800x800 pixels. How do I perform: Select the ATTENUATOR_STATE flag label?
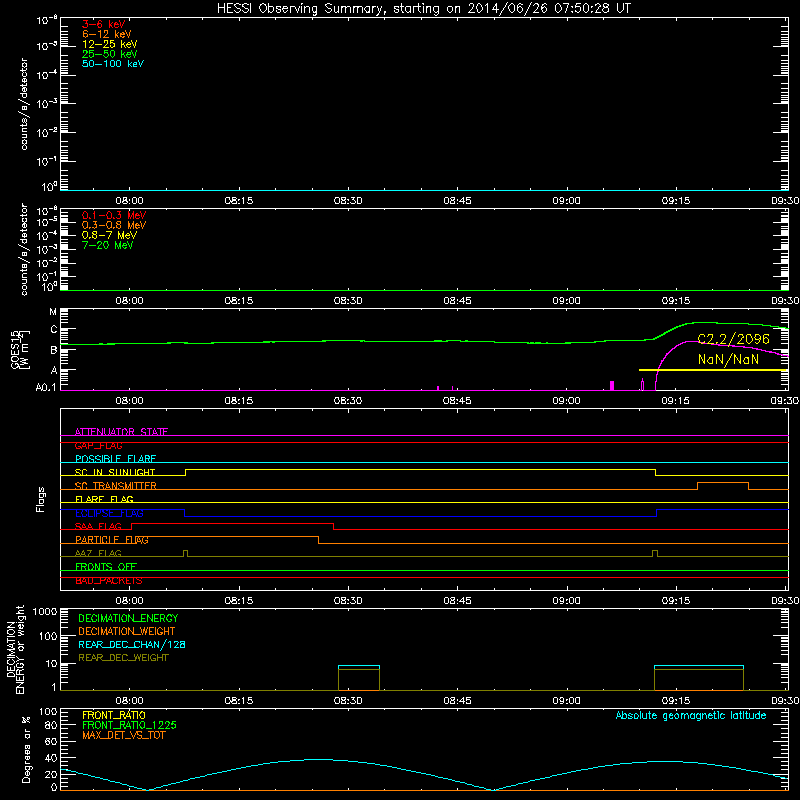121,432
